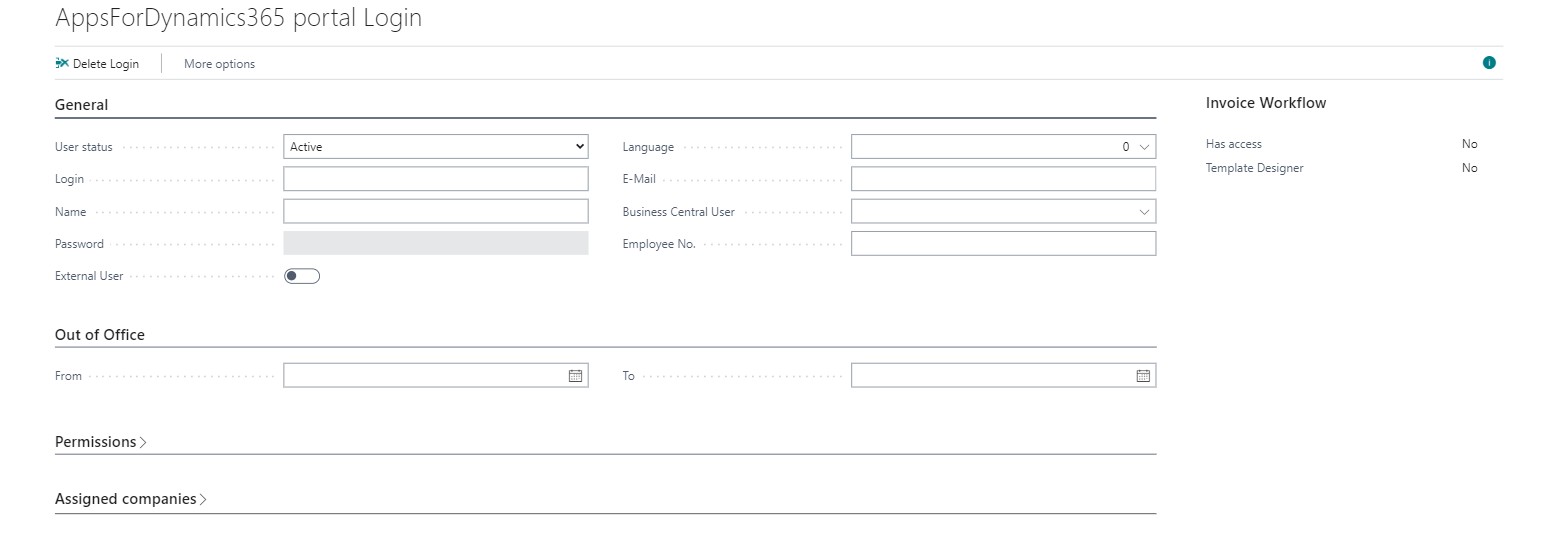Open More options menu

click(x=219, y=64)
